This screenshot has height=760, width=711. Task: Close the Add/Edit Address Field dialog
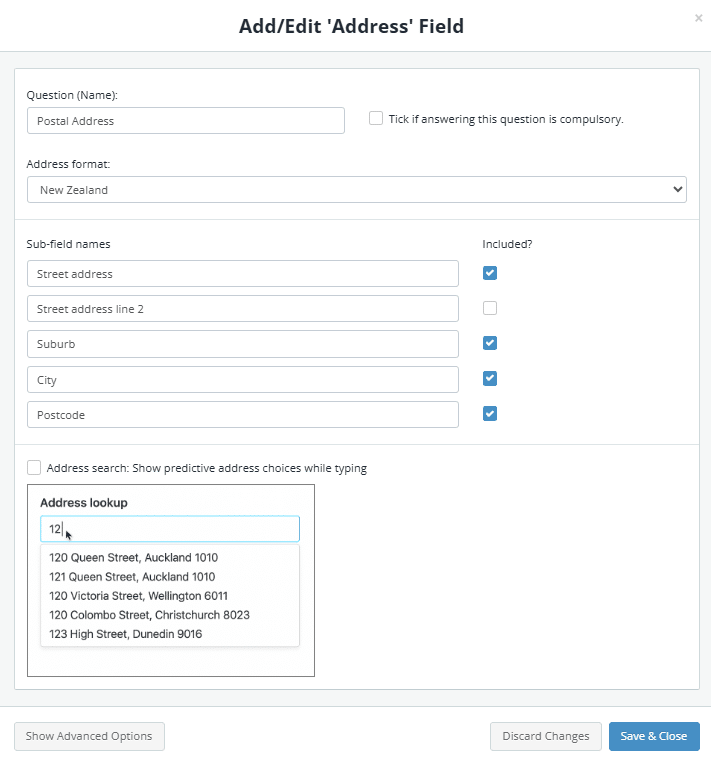pyautogui.click(x=698, y=18)
